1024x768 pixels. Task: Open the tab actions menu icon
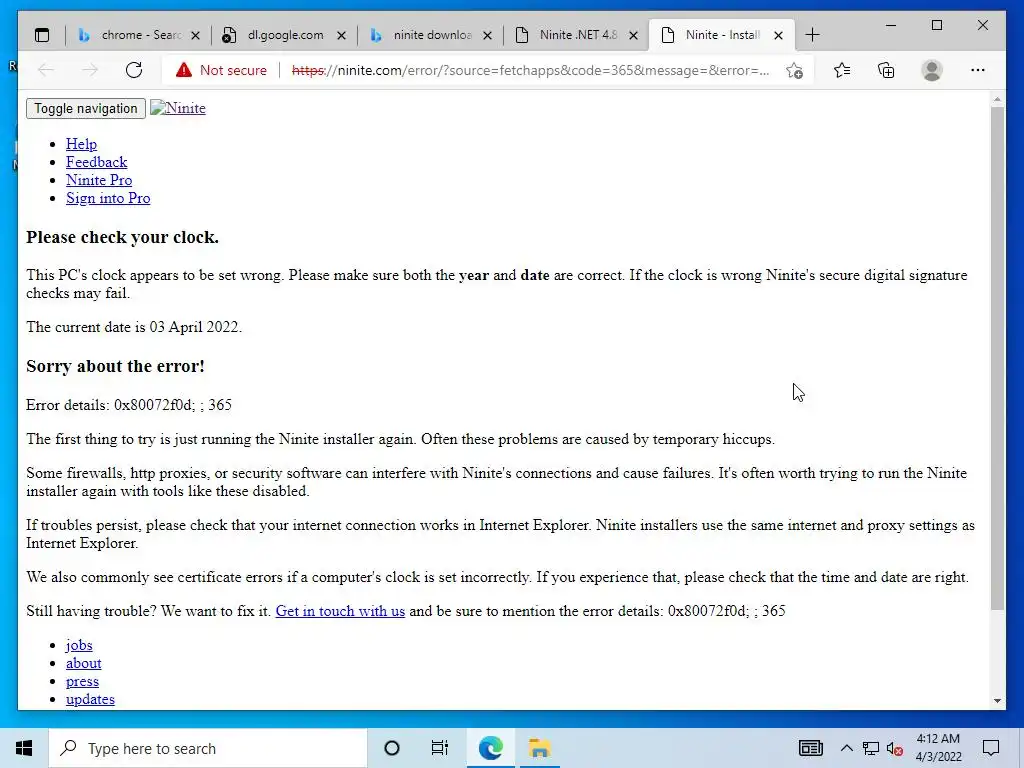(x=42, y=35)
